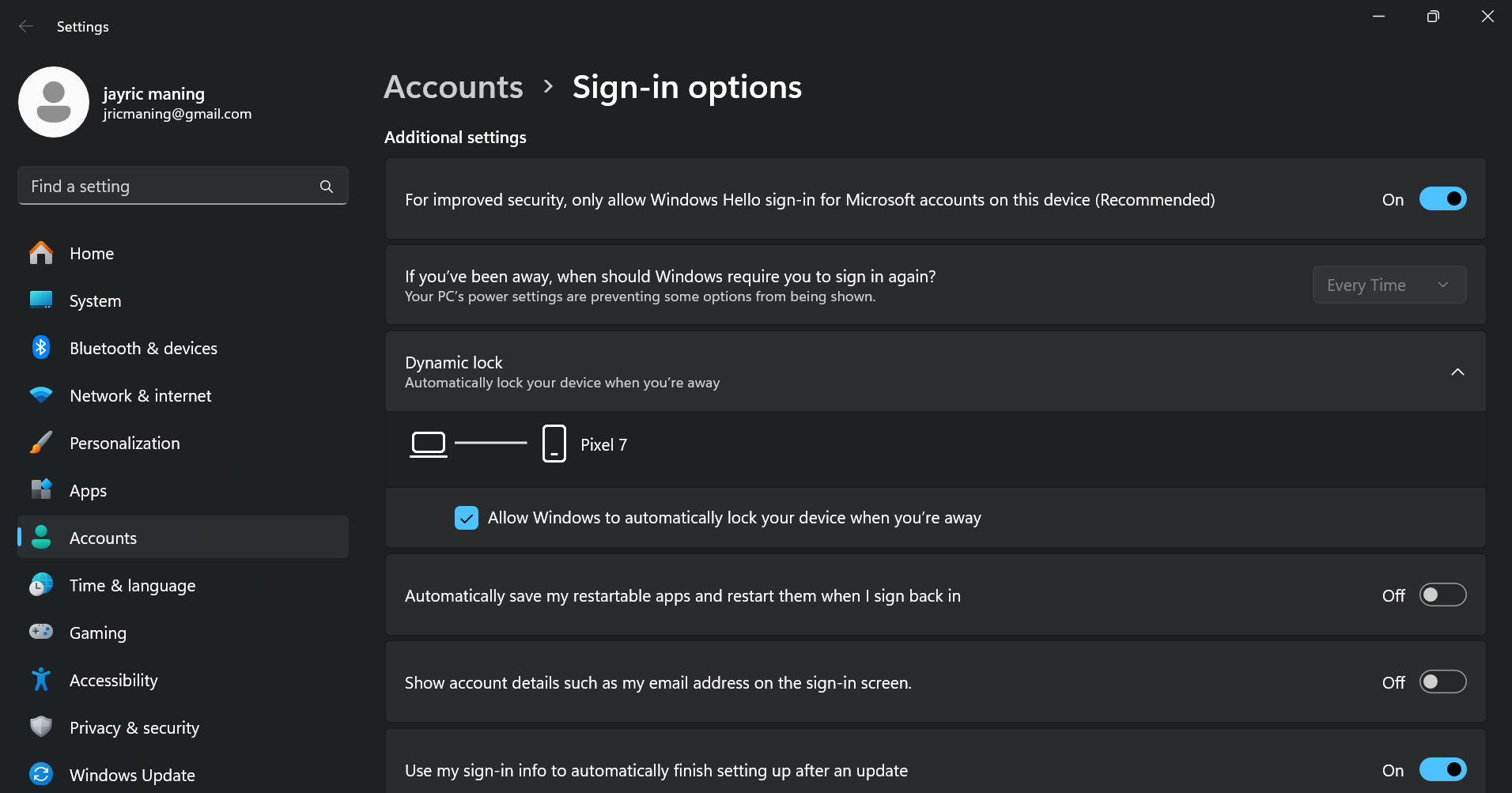1512x793 pixels.
Task: Open the Every Time dropdown
Action: click(x=1389, y=285)
